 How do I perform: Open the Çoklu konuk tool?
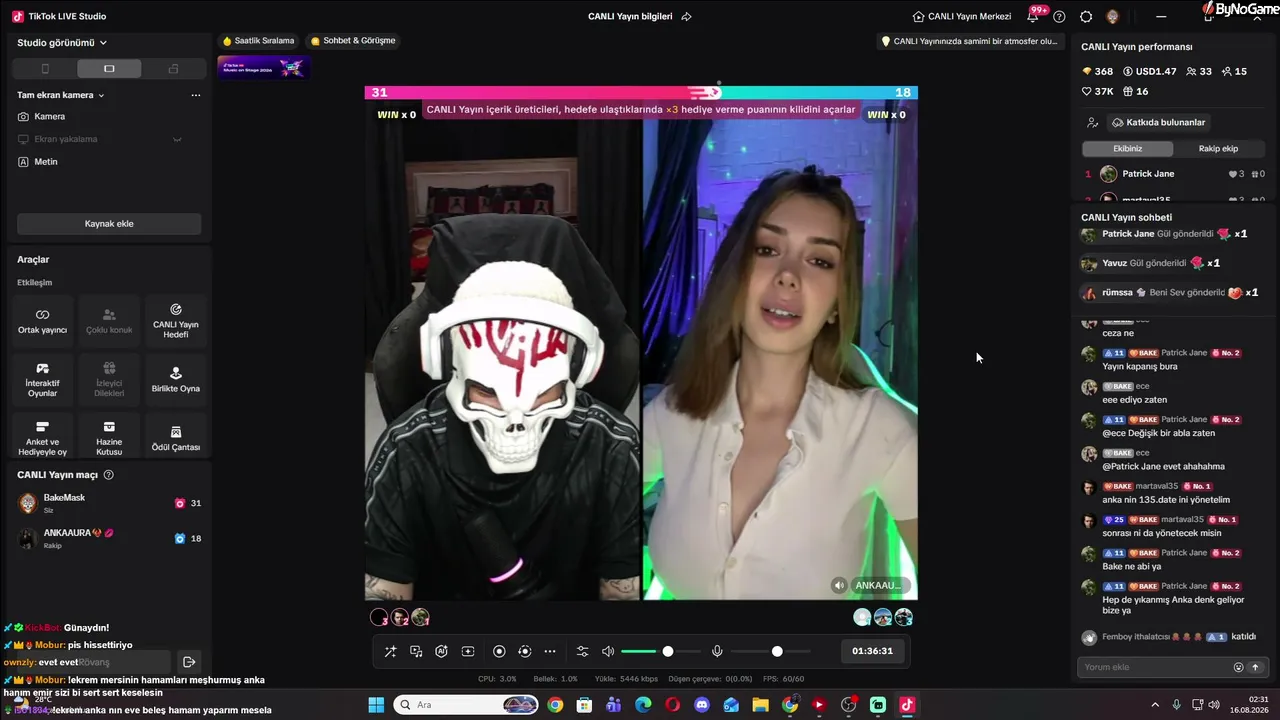point(109,321)
